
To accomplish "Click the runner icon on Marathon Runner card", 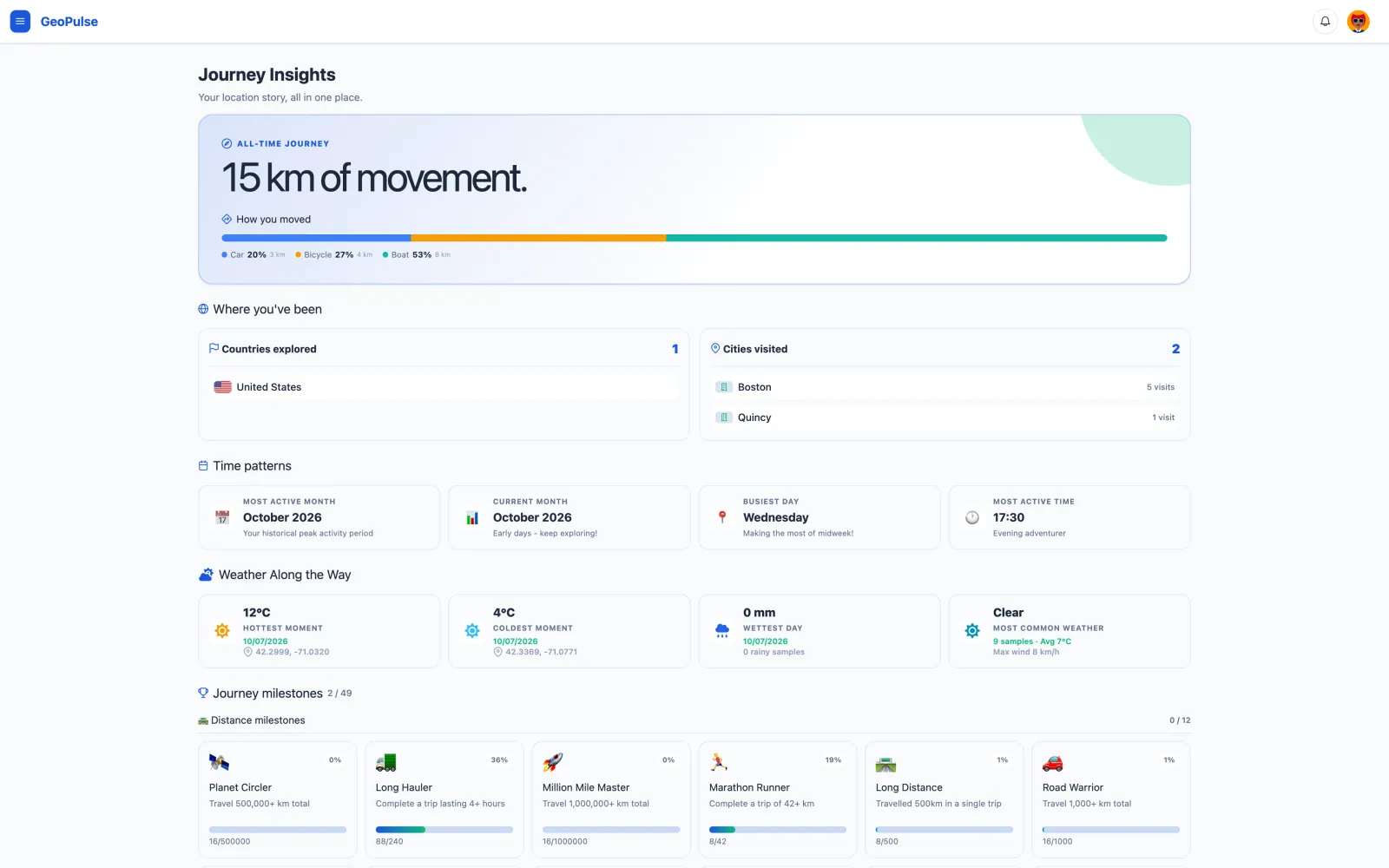I will tap(720, 763).
